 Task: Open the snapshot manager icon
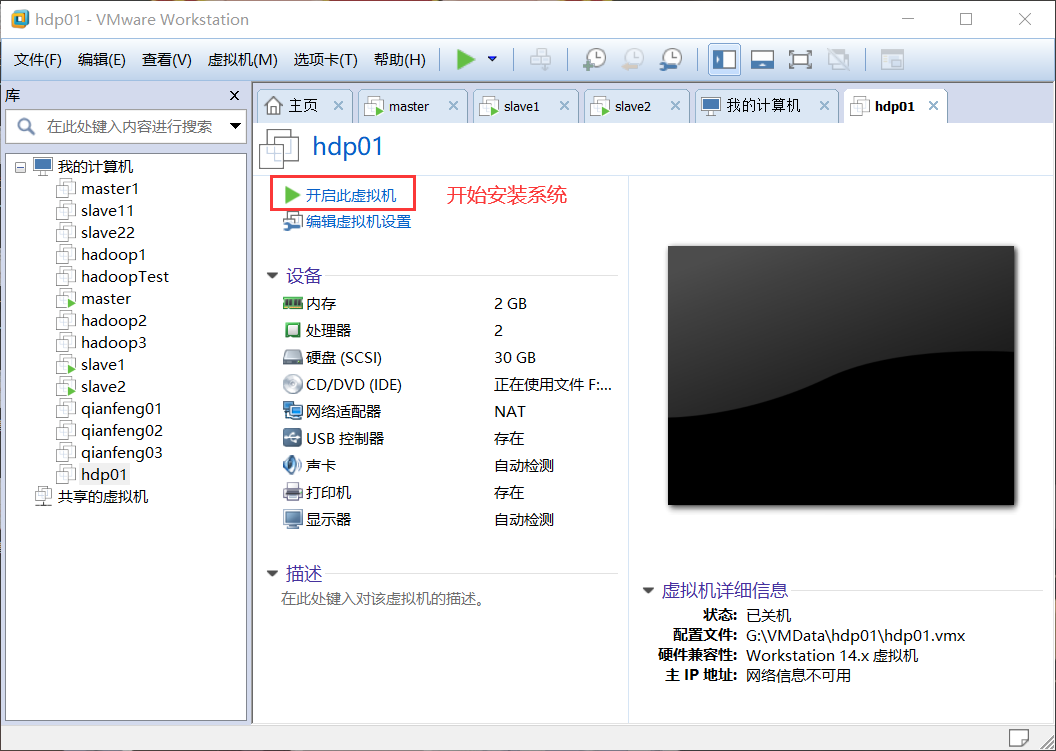pyautogui.click(x=671, y=59)
